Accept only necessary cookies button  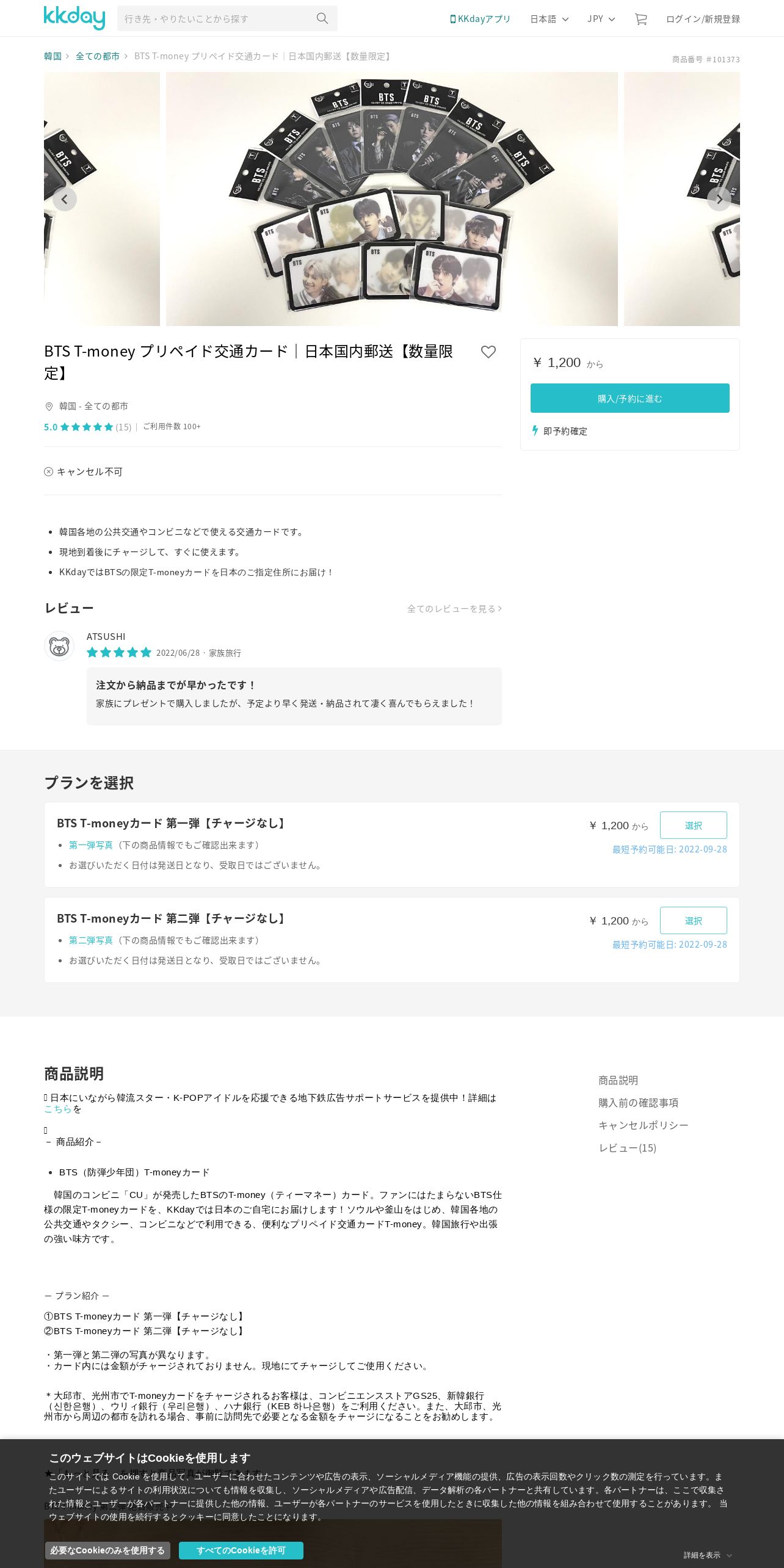pyautogui.click(x=107, y=1550)
